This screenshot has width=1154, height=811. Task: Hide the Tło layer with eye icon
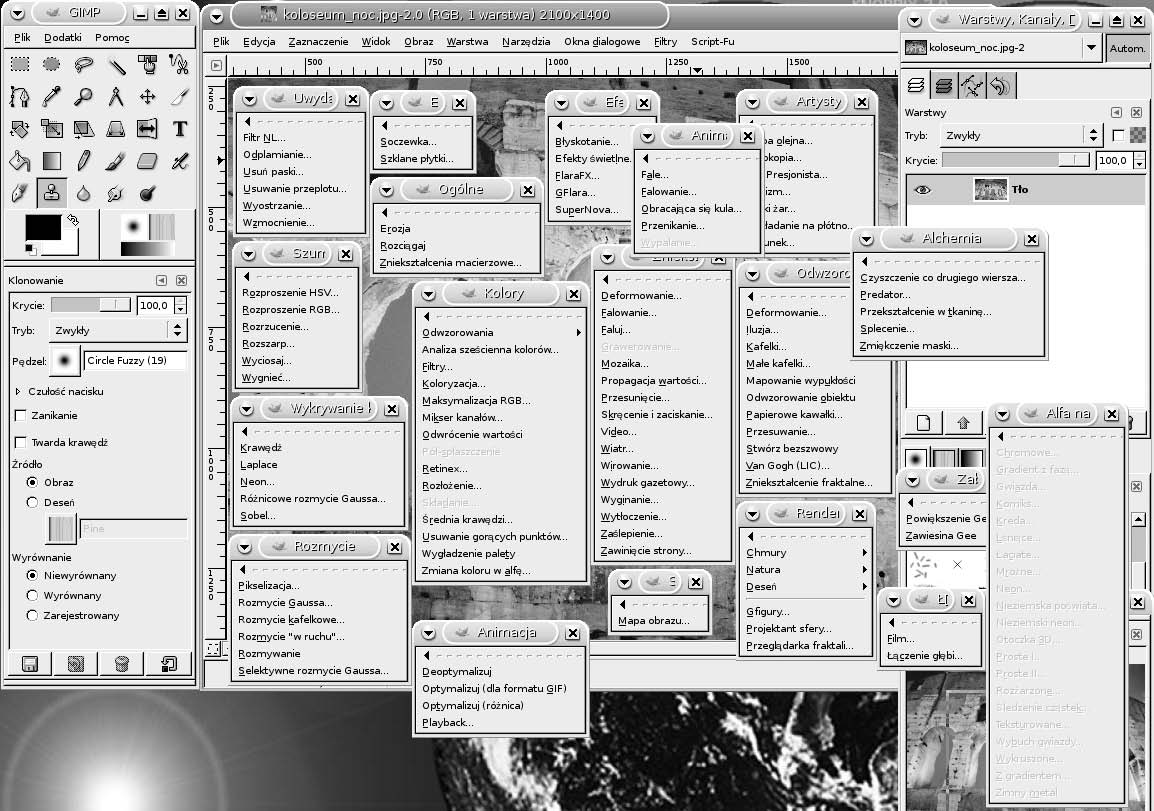922,190
